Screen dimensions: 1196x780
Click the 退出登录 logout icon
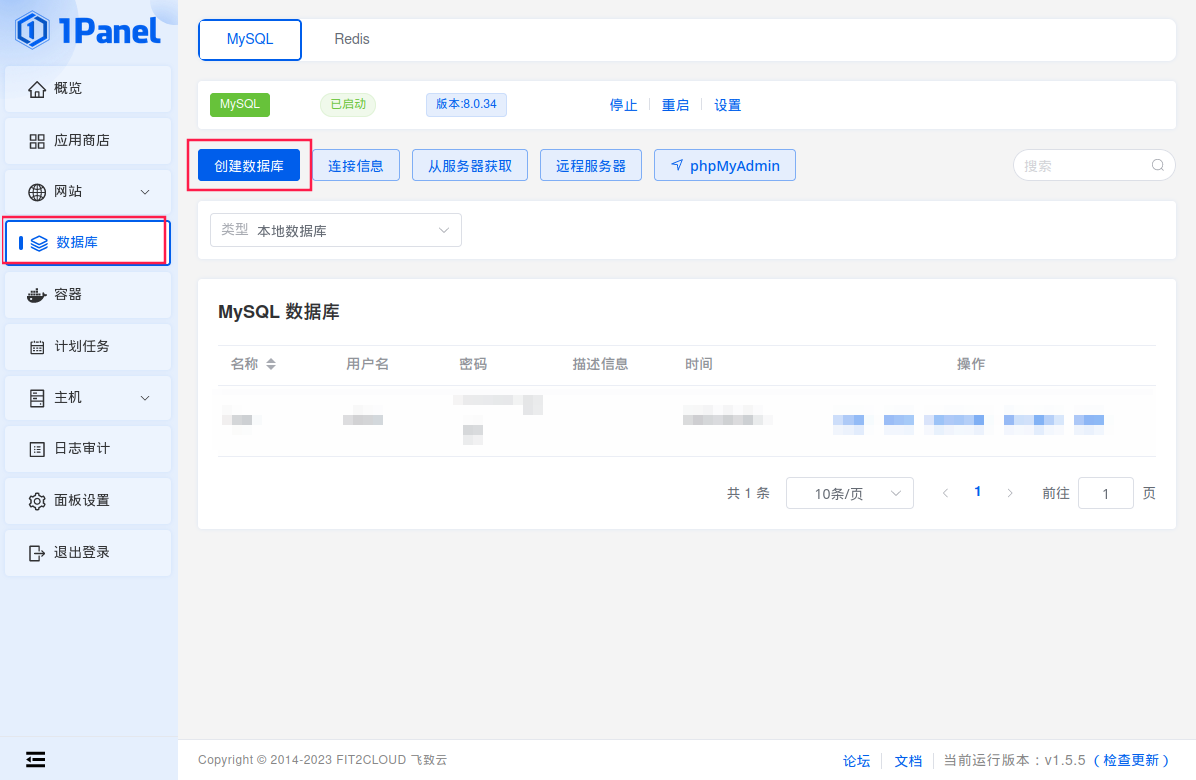click(x=37, y=553)
